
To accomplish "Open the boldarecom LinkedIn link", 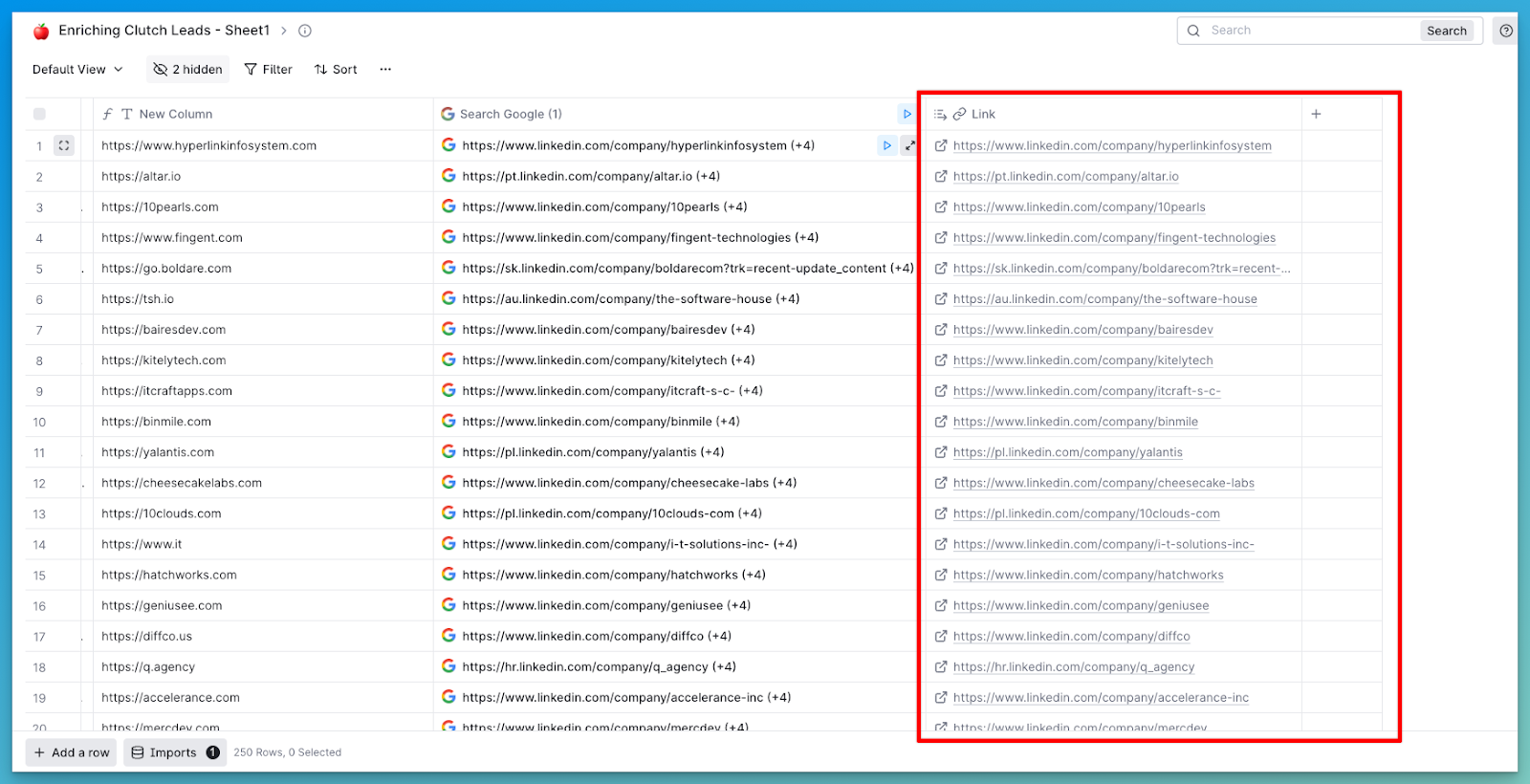I will [x=1122, y=269].
